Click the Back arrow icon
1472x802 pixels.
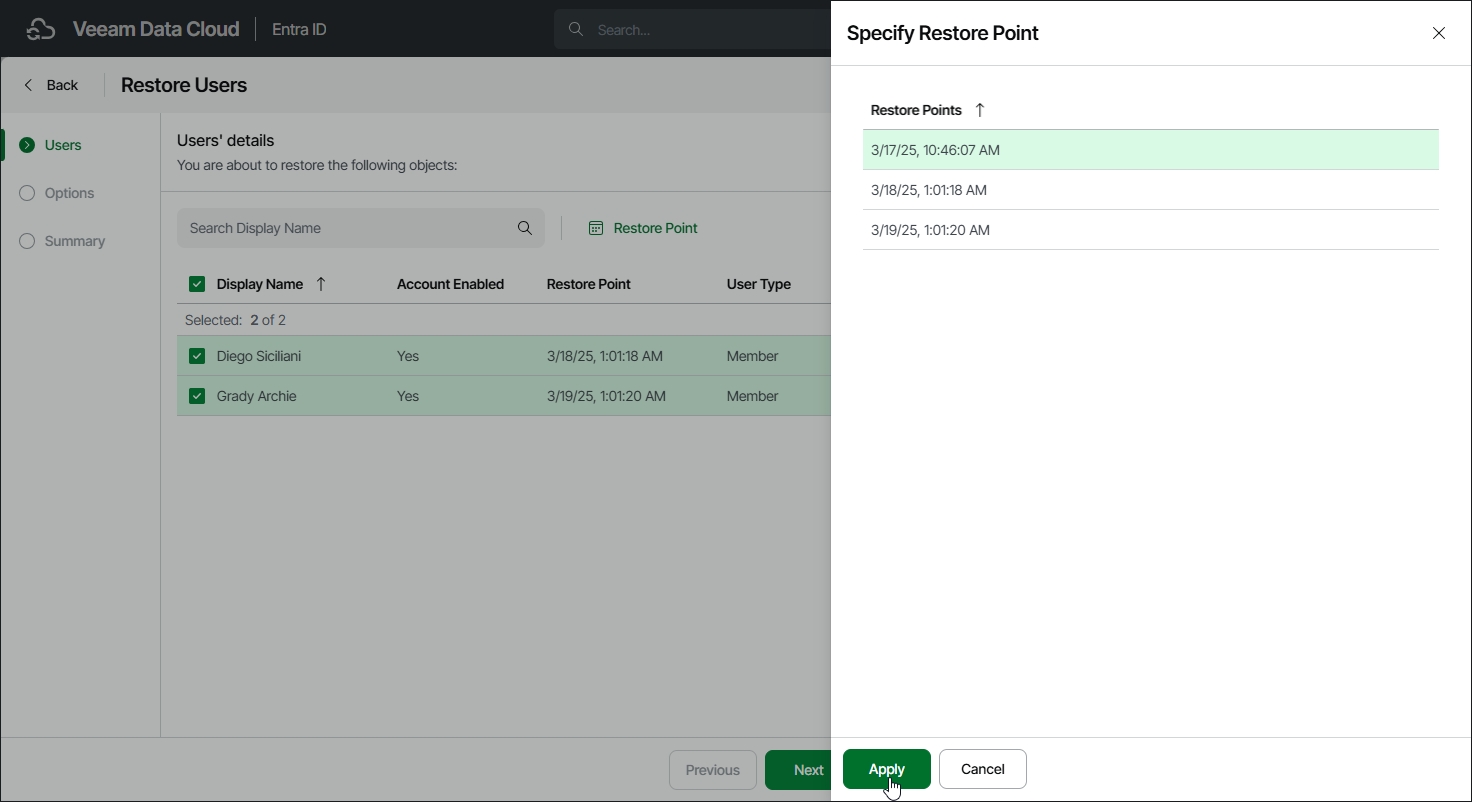tap(28, 85)
